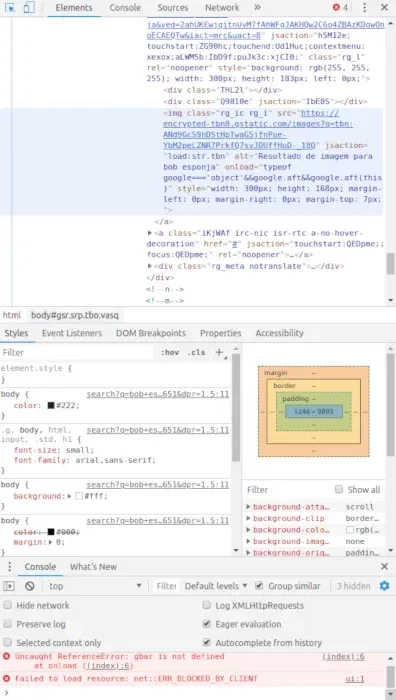Click the #fff background color swatch

(79, 496)
